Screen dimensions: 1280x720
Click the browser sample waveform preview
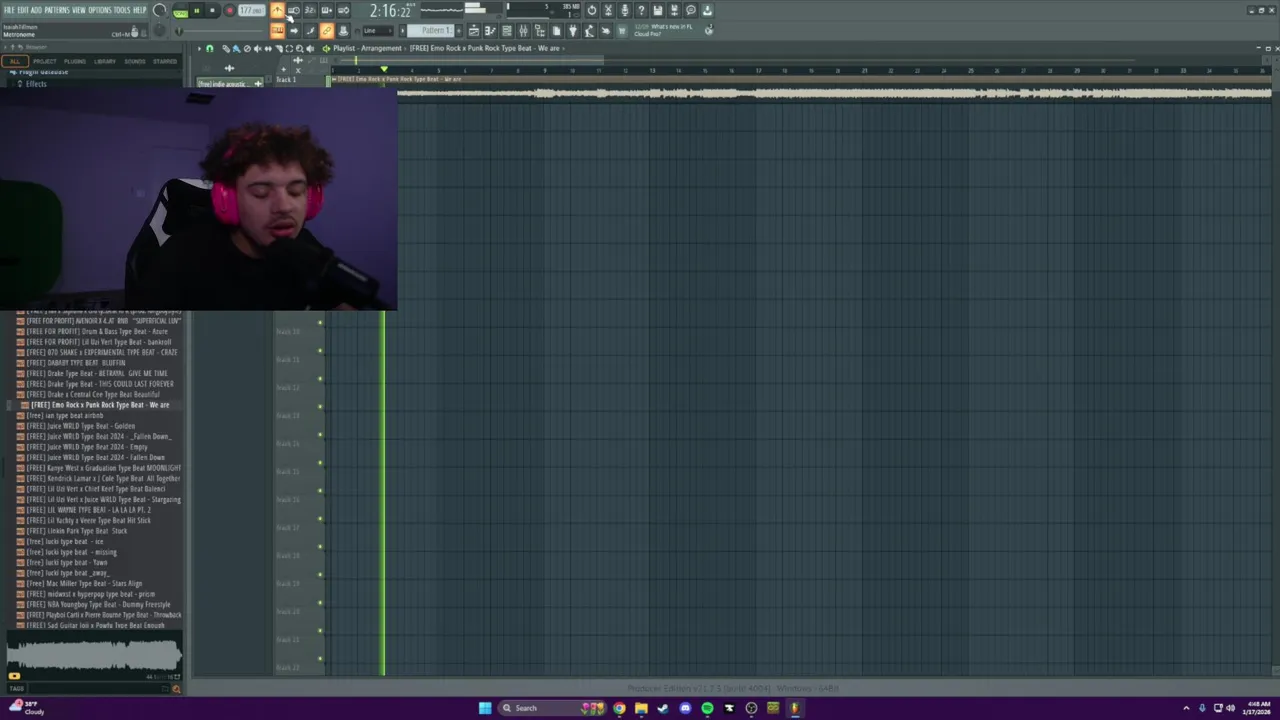(x=93, y=656)
